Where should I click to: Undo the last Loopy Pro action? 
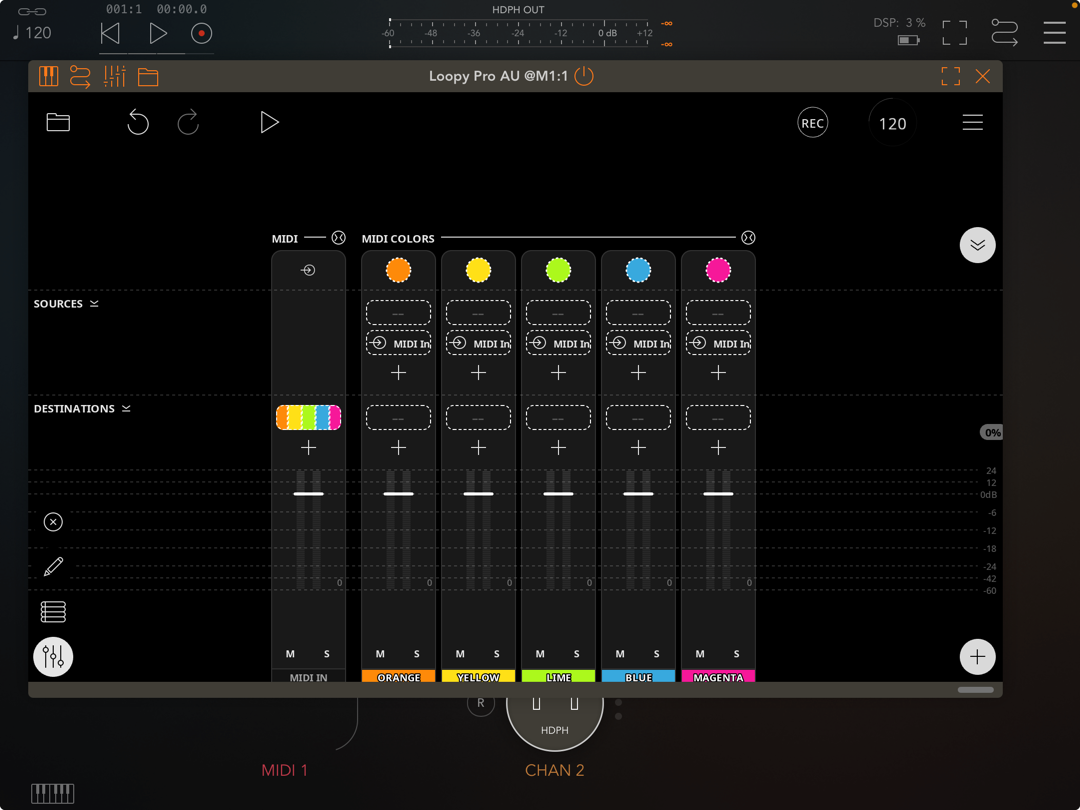pos(138,123)
